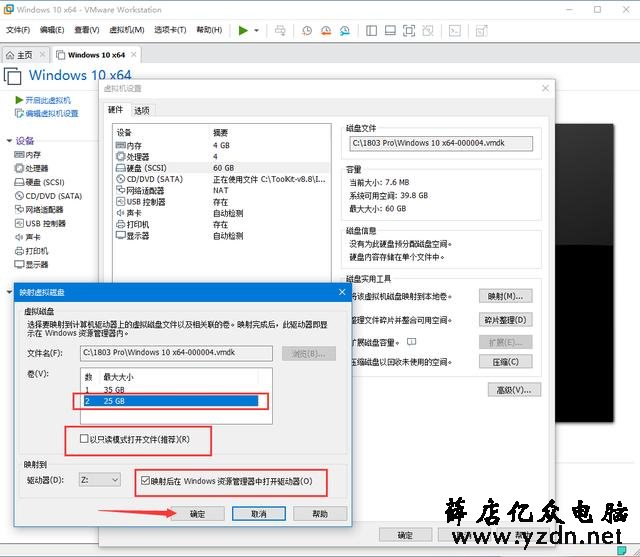Toggle the thumbnail bar view icon
Viewport: 640px width, 557px height.
pyautogui.click(x=390, y=31)
